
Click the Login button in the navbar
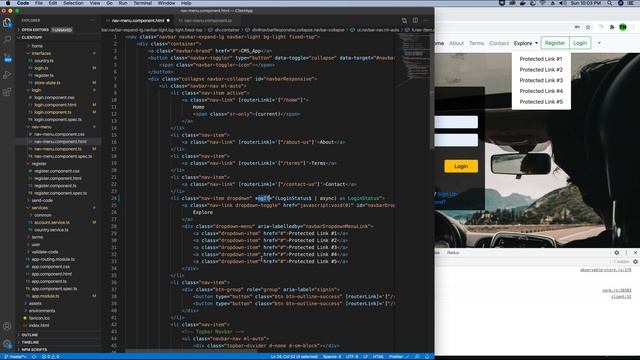pyautogui.click(x=580, y=43)
